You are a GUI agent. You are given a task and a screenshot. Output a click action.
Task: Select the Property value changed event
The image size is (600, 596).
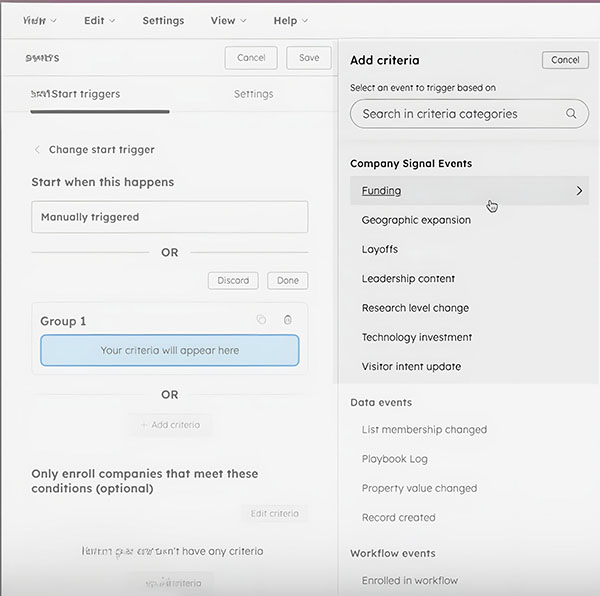point(419,488)
